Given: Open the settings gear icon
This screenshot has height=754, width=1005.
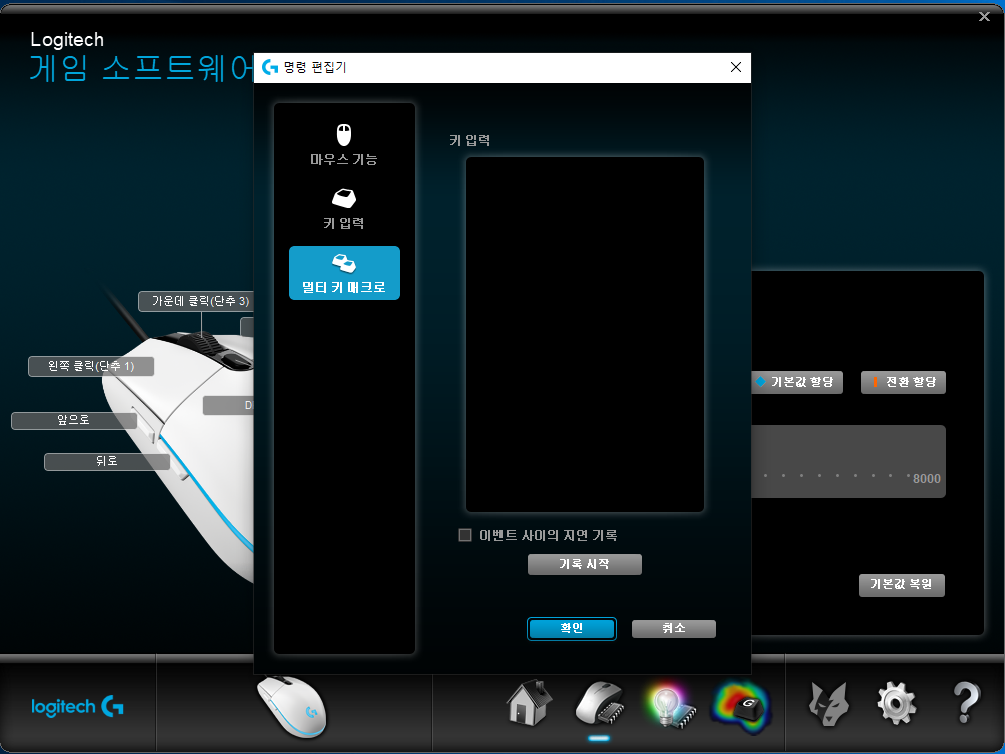Looking at the screenshot, I should [897, 703].
